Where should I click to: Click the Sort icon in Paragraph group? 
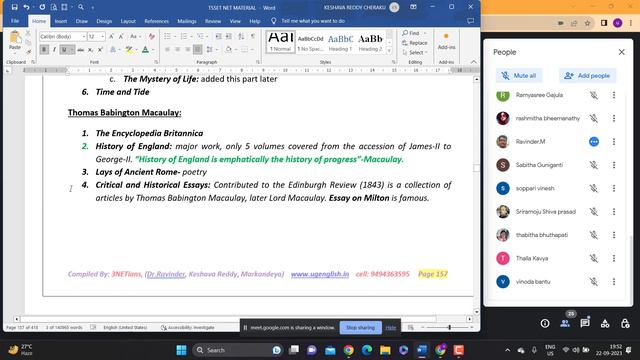(241, 37)
